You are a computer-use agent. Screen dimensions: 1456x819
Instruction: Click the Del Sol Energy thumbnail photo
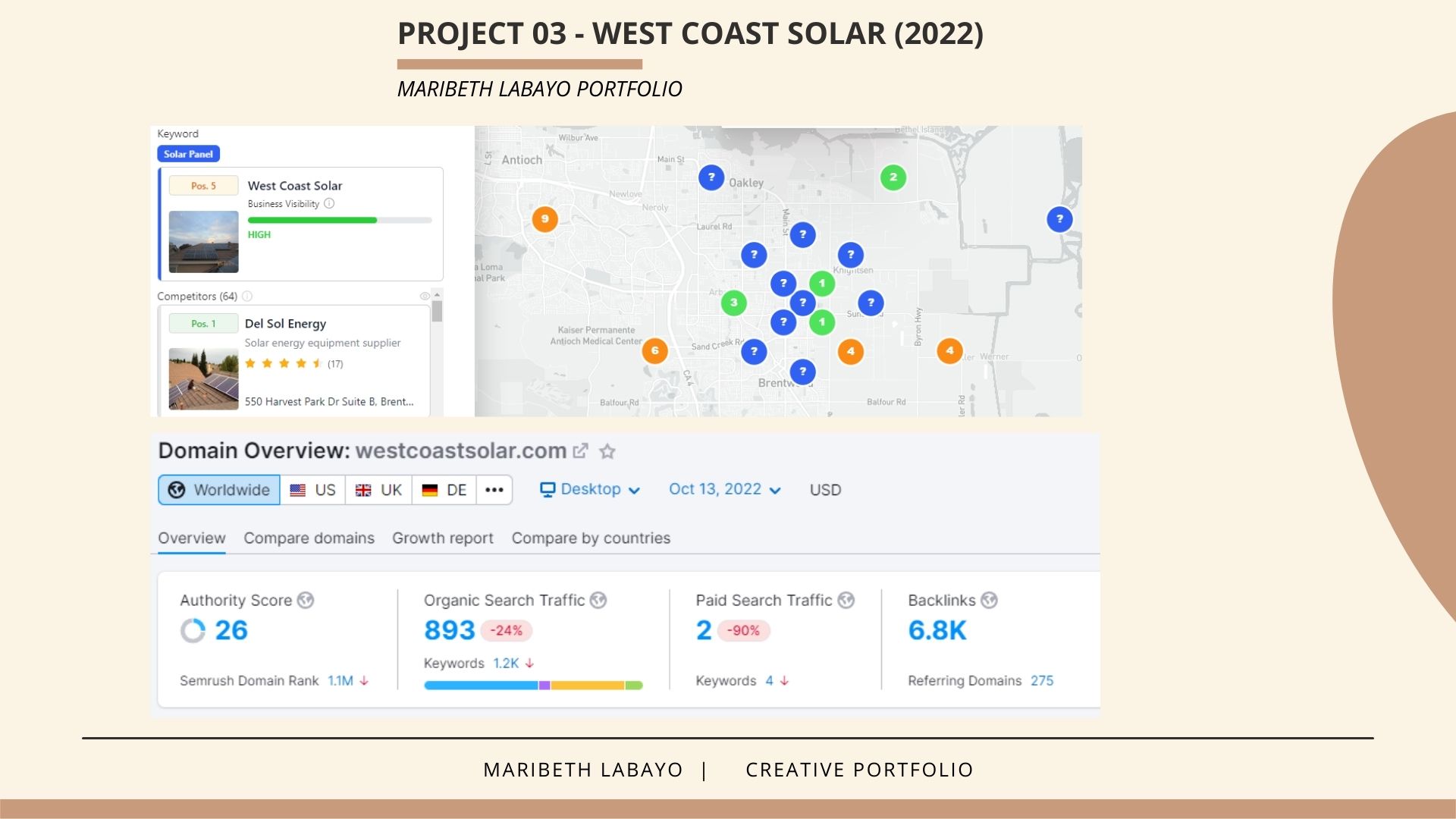203,378
